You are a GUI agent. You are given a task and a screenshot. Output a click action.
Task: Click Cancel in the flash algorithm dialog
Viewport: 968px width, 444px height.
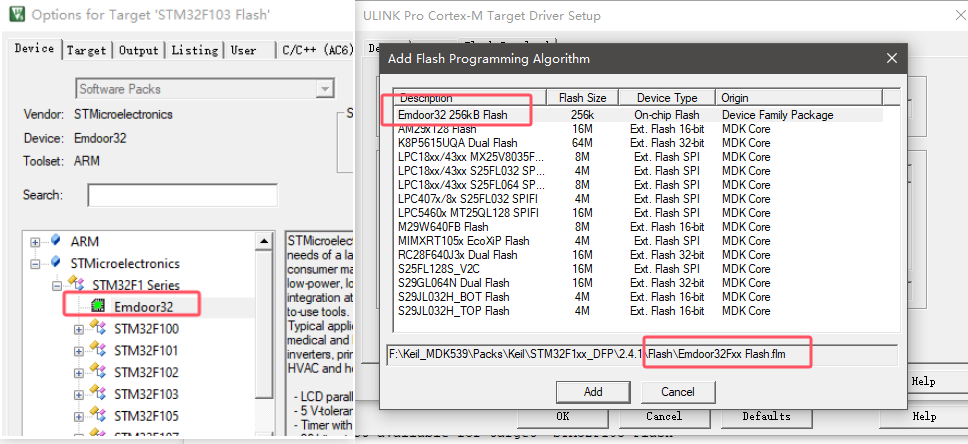(x=677, y=392)
